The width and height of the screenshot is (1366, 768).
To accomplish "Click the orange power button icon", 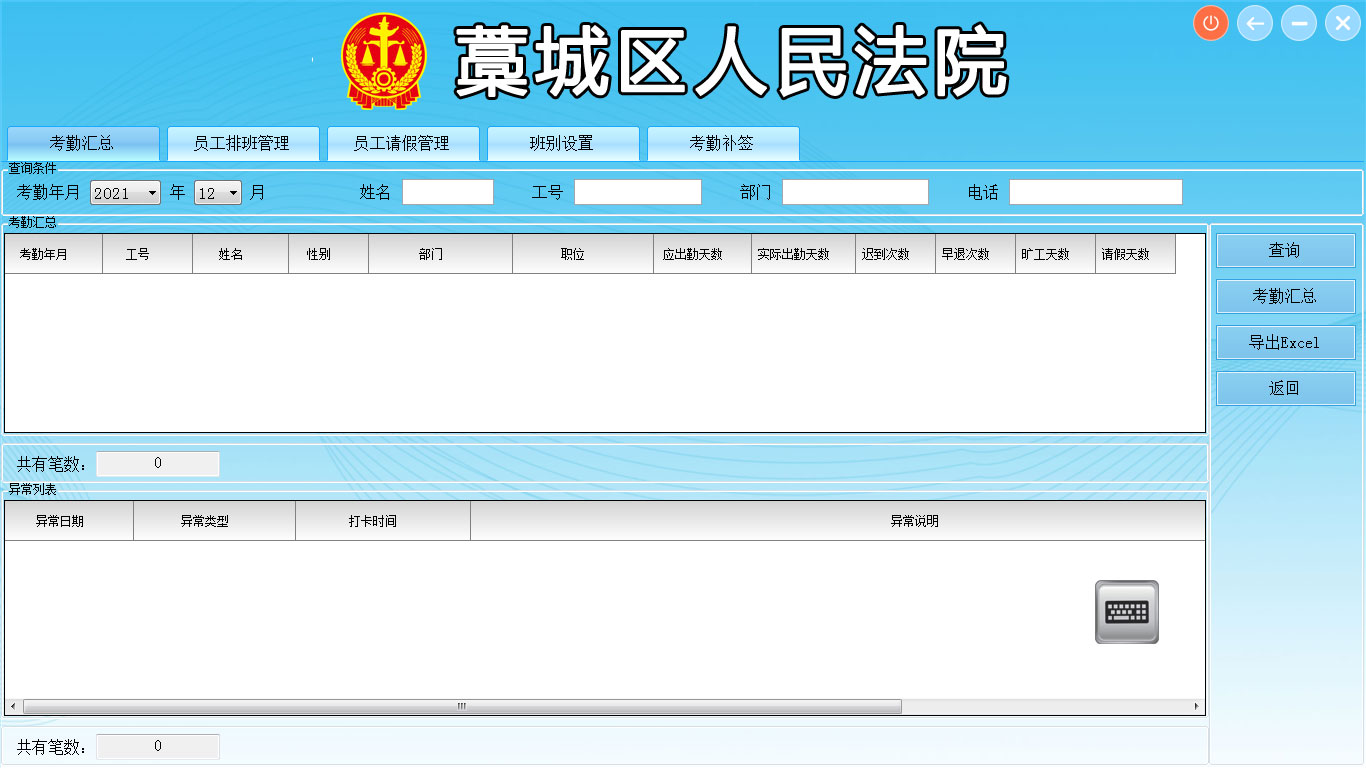I will pos(1210,23).
